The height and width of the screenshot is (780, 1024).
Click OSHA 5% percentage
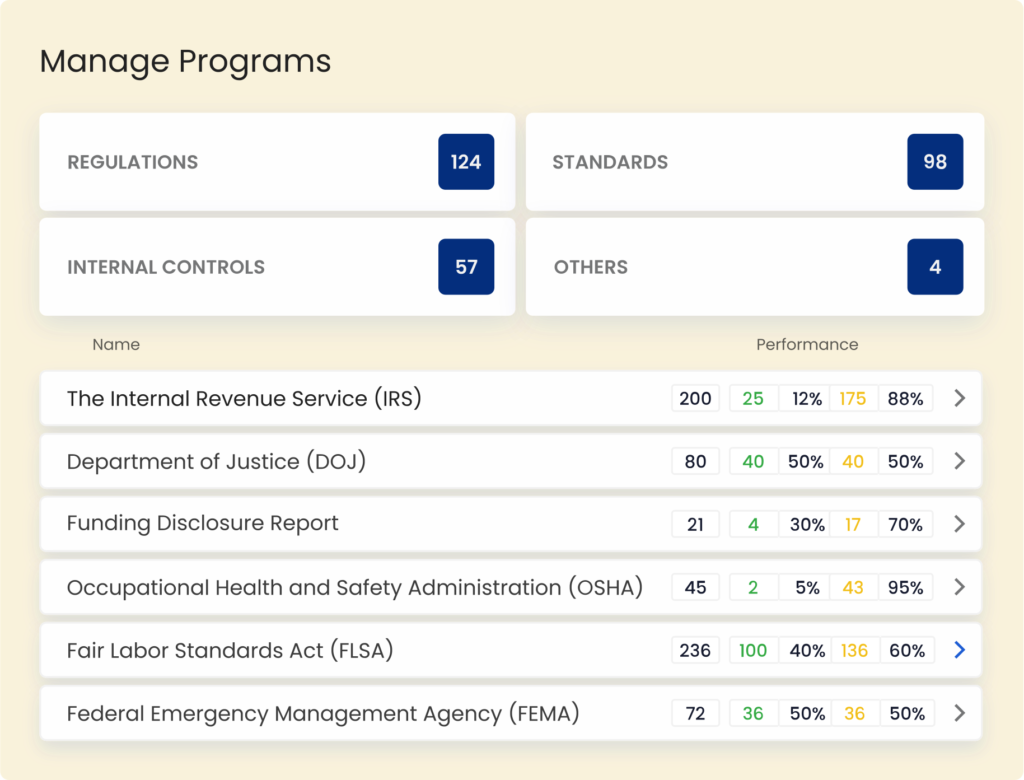click(806, 587)
